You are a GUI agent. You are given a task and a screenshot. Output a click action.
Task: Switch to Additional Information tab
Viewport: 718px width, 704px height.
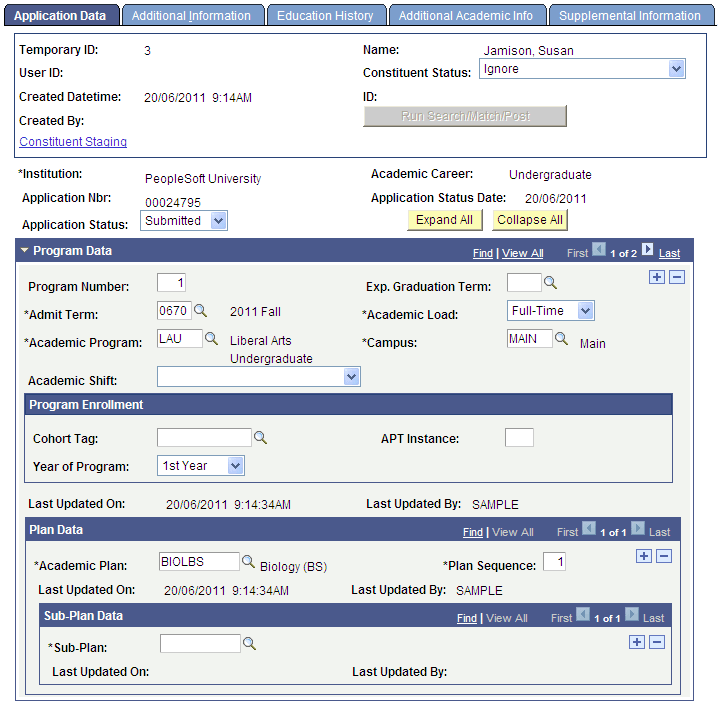191,16
